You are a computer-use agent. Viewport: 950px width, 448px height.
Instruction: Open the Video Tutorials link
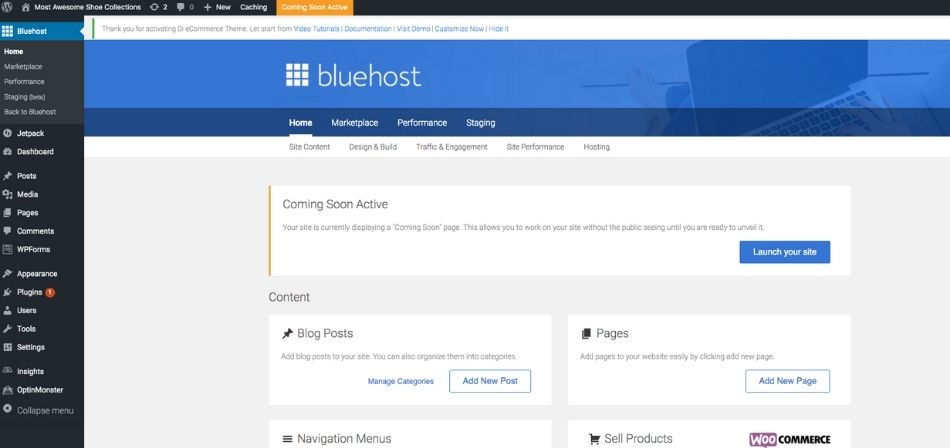(317, 28)
